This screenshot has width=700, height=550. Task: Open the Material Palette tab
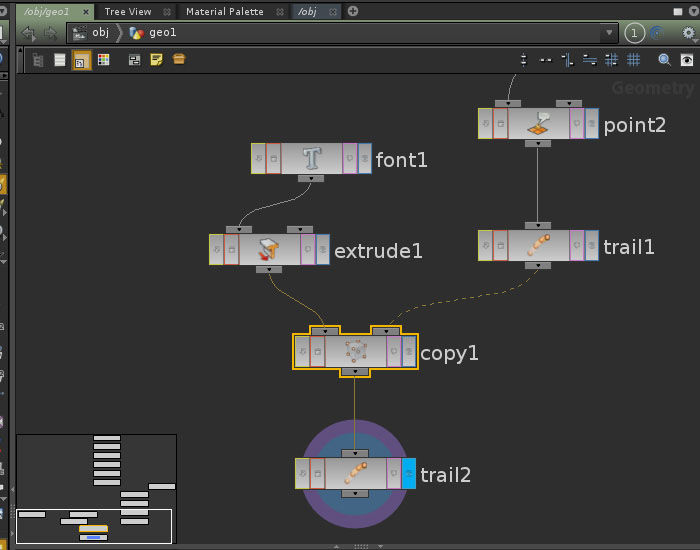224,11
